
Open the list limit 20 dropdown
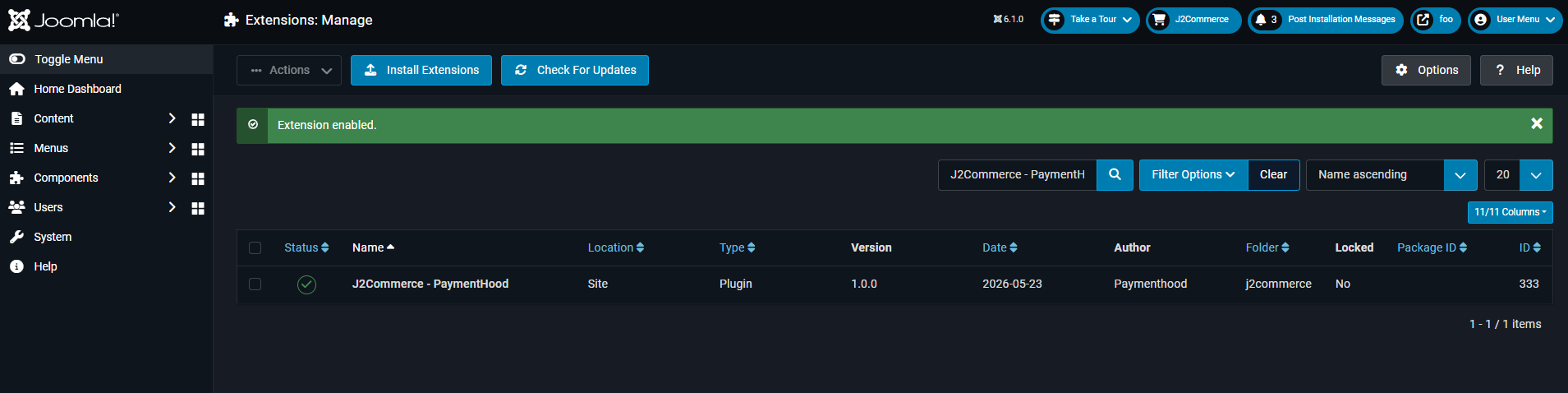coord(1519,174)
